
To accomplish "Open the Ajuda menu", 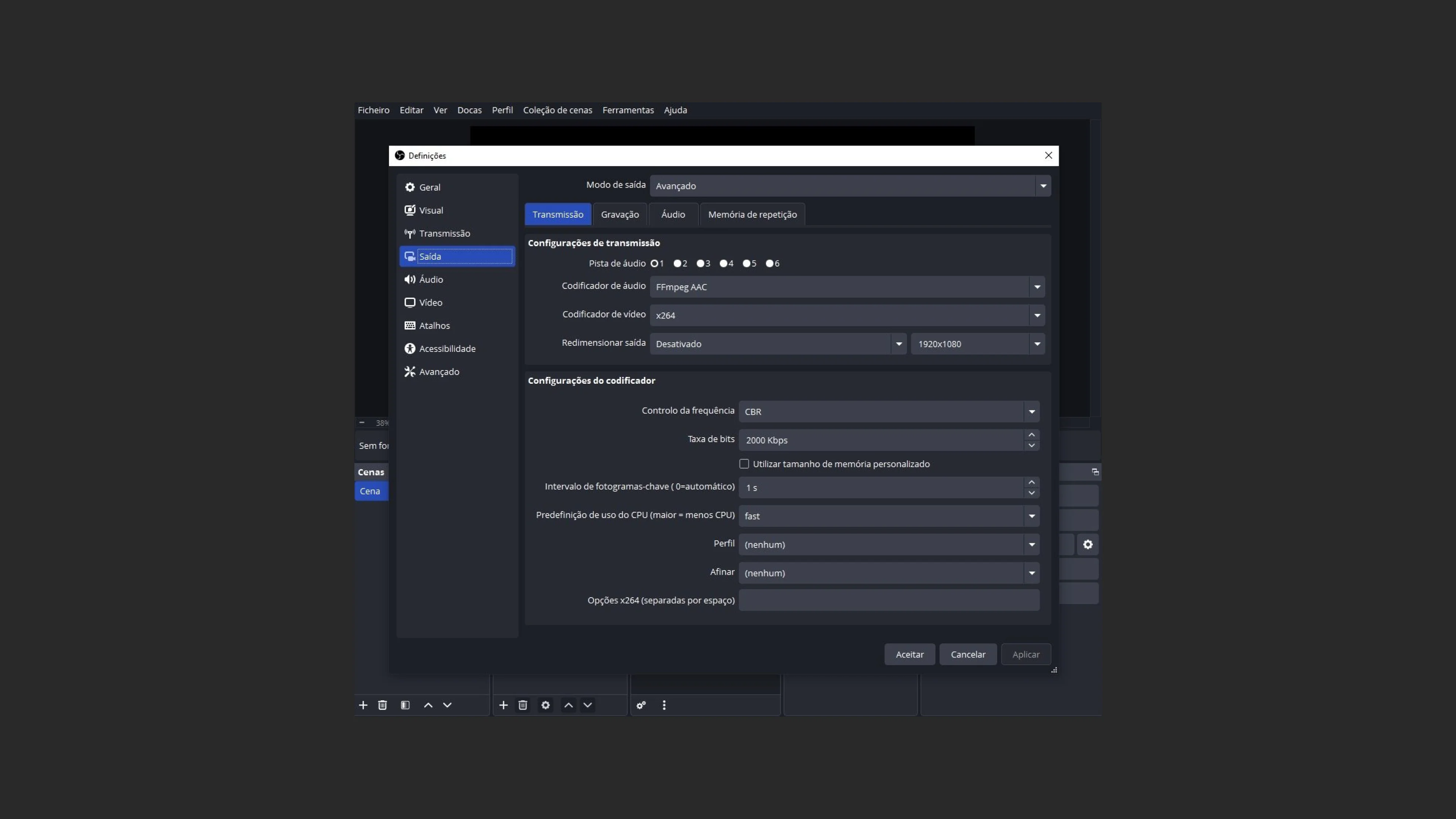I will pyautogui.click(x=675, y=110).
